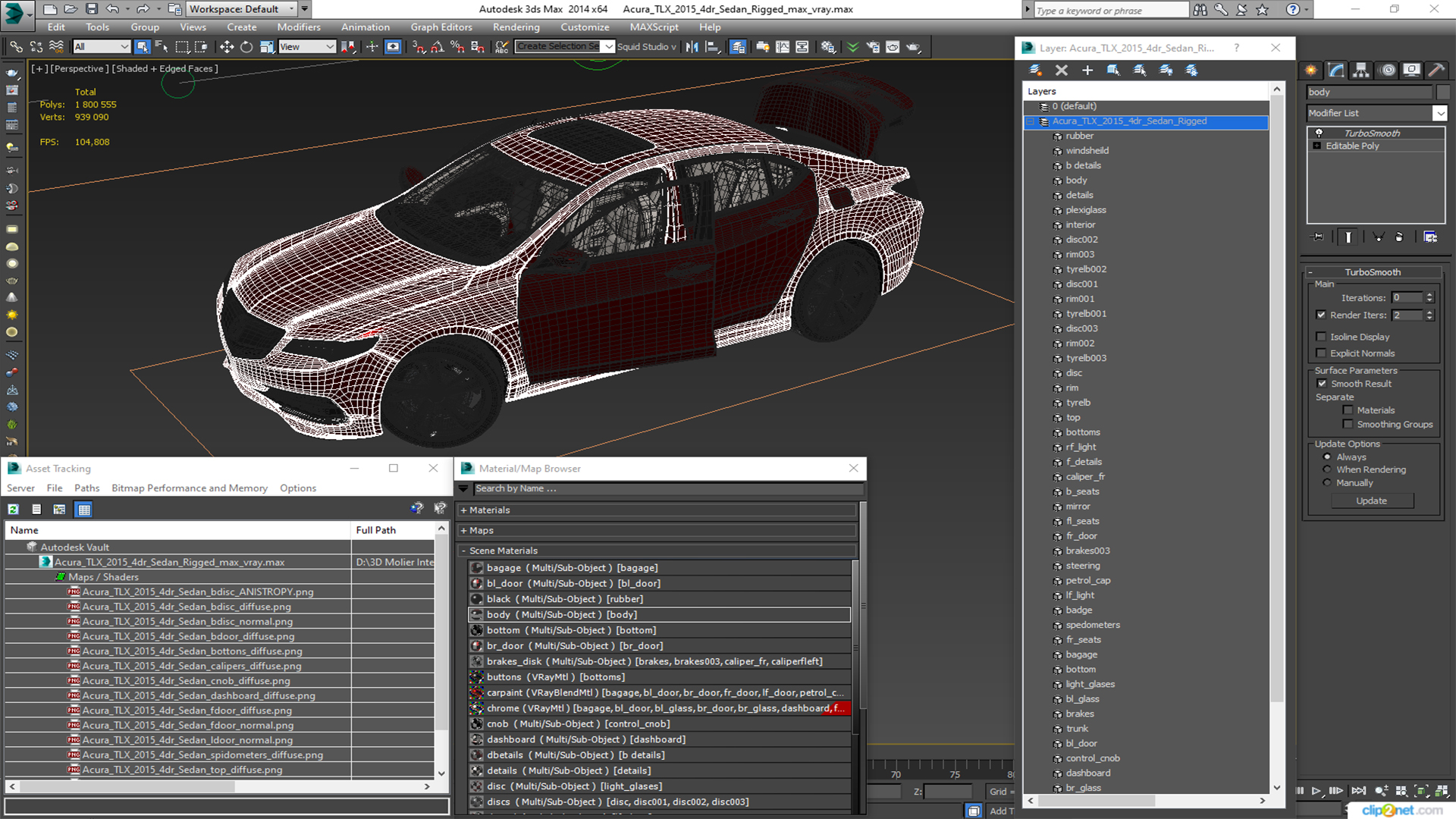Open Bitmap Performance and Memory menu in Asset Tracking
This screenshot has height=819, width=1456.
(x=190, y=488)
